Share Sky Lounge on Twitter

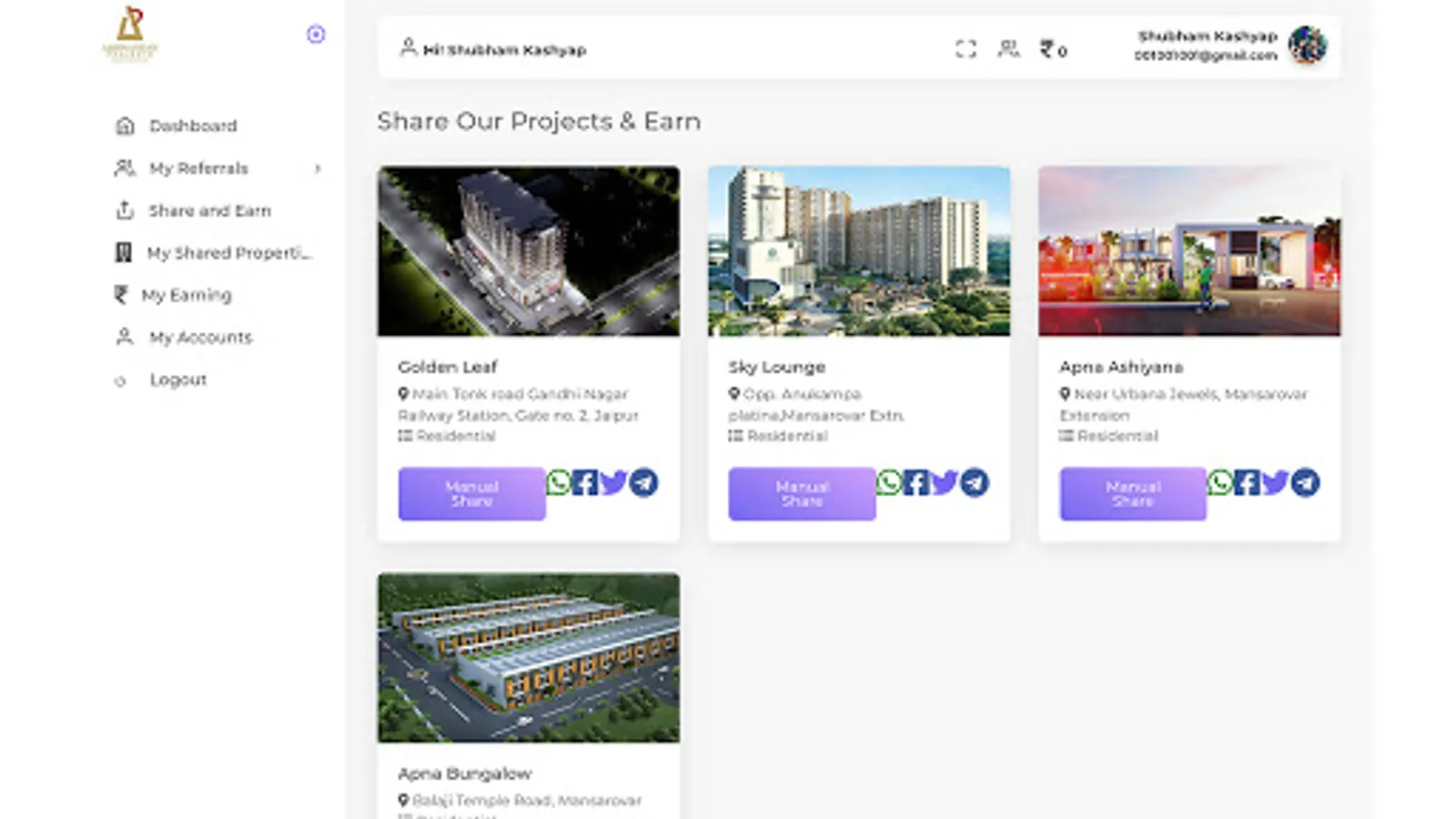pos(945,482)
